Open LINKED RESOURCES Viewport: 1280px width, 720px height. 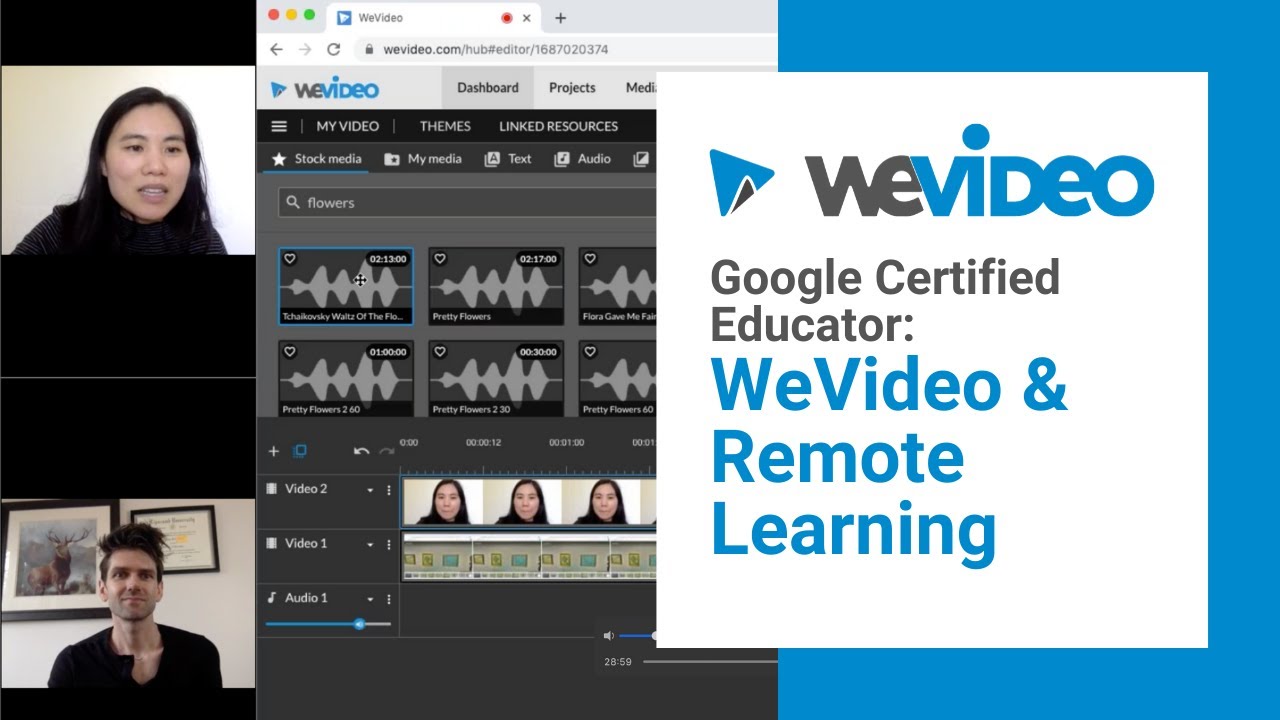[x=558, y=126]
